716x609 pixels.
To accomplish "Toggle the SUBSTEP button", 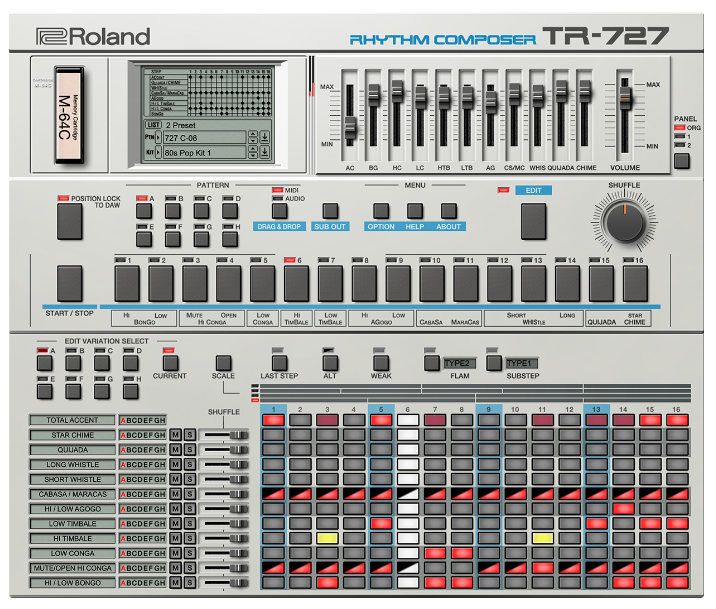I will tap(494, 363).
